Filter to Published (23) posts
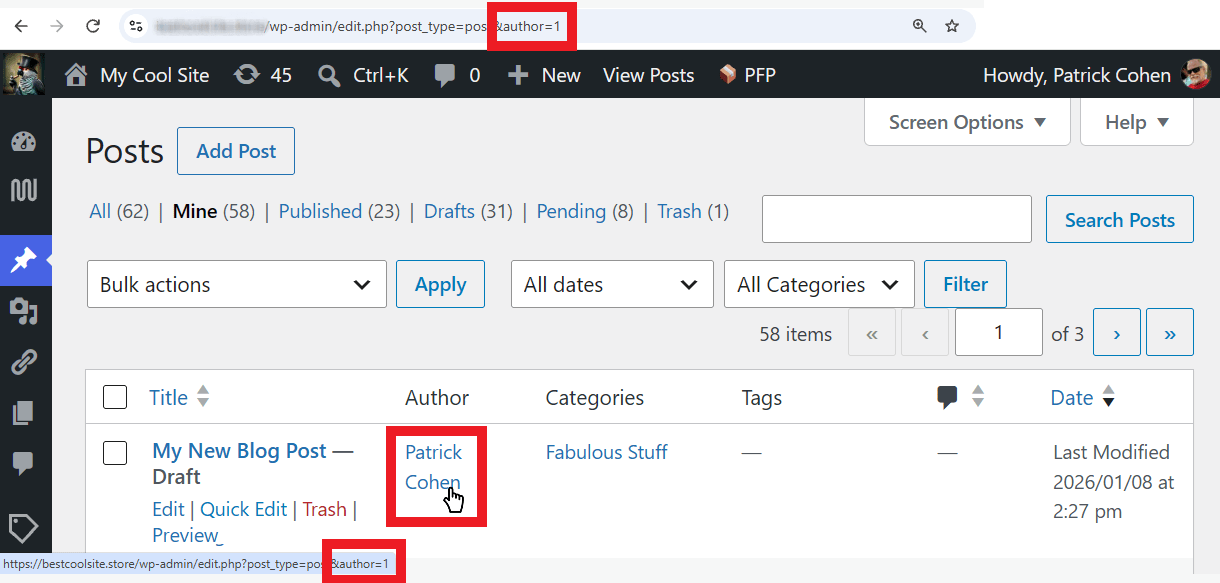Image resolution: width=1220 pixels, height=583 pixels. (339, 211)
